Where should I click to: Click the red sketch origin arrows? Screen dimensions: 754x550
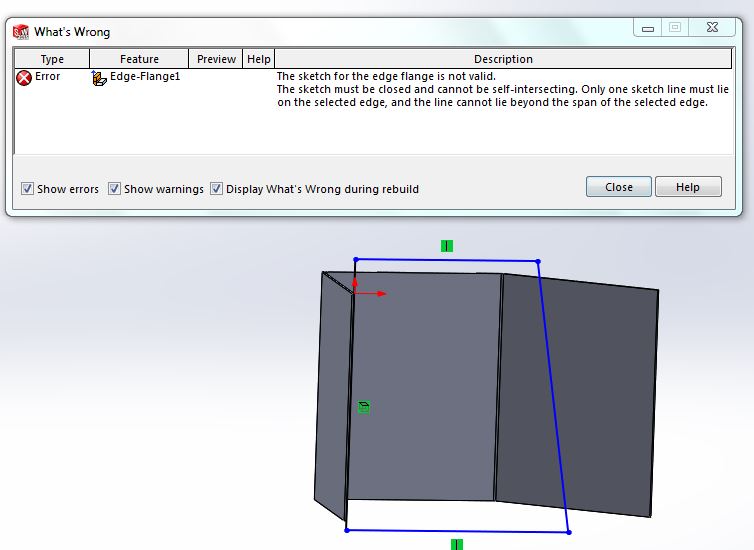(369, 288)
